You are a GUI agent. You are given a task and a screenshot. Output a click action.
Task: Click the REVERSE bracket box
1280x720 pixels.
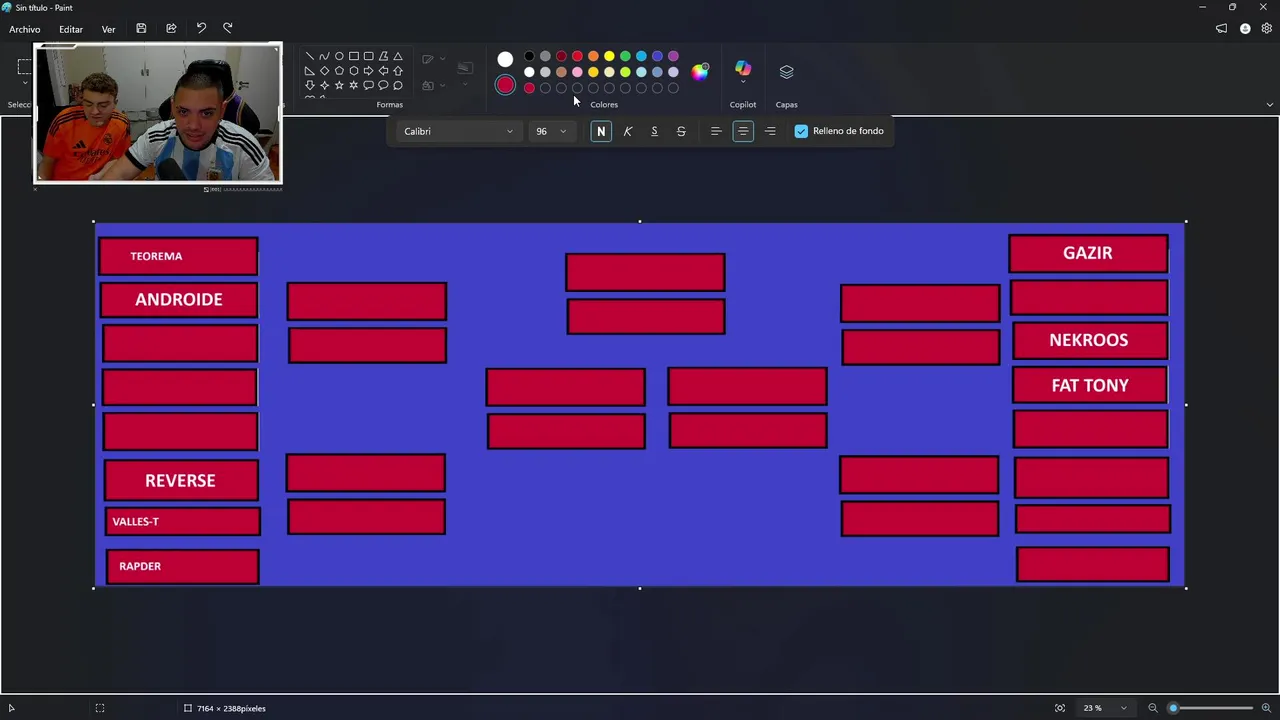(x=181, y=480)
